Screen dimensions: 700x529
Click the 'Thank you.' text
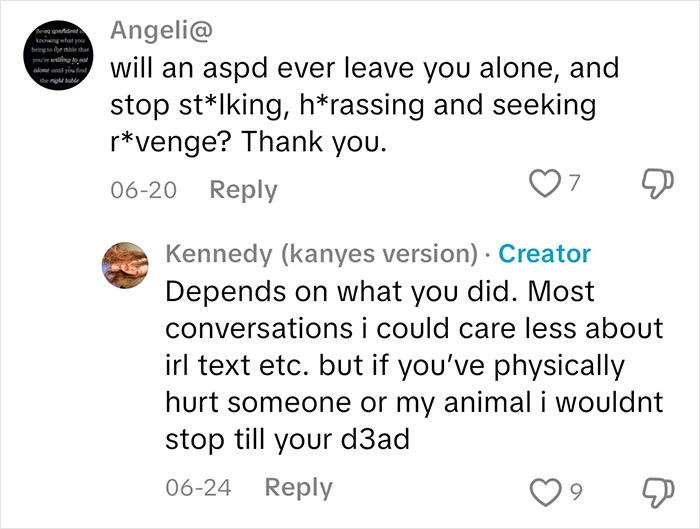[x=308, y=143]
